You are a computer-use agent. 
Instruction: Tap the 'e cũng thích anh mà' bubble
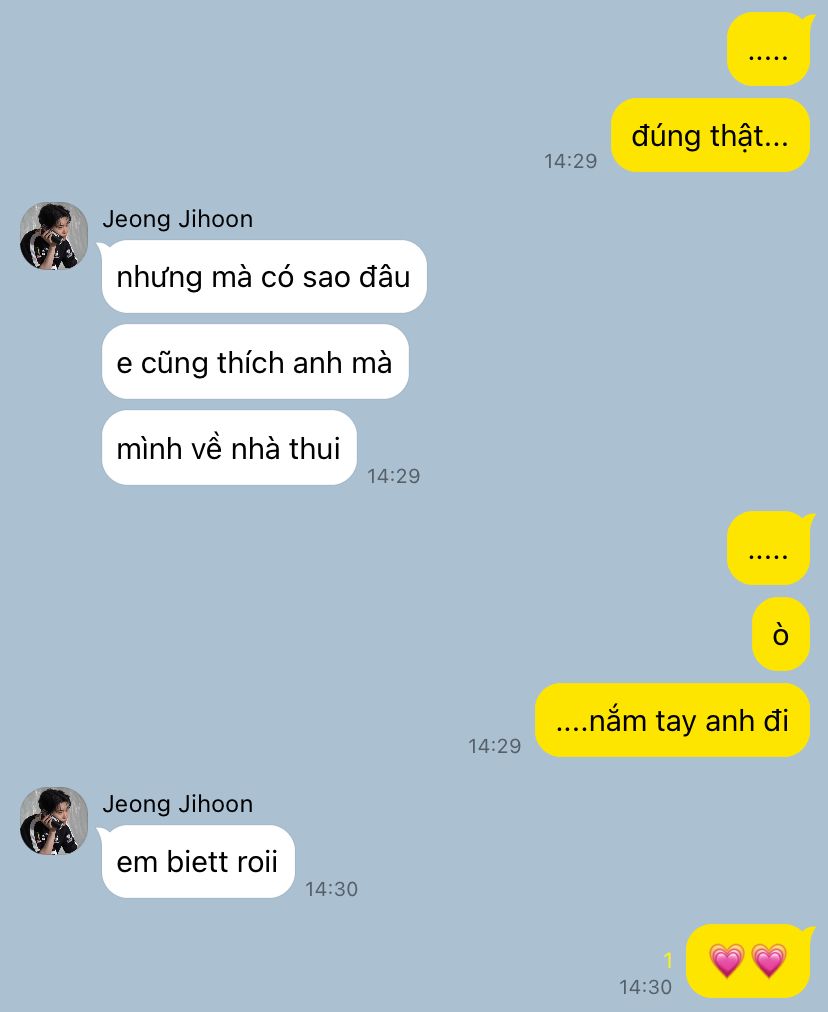click(x=254, y=362)
